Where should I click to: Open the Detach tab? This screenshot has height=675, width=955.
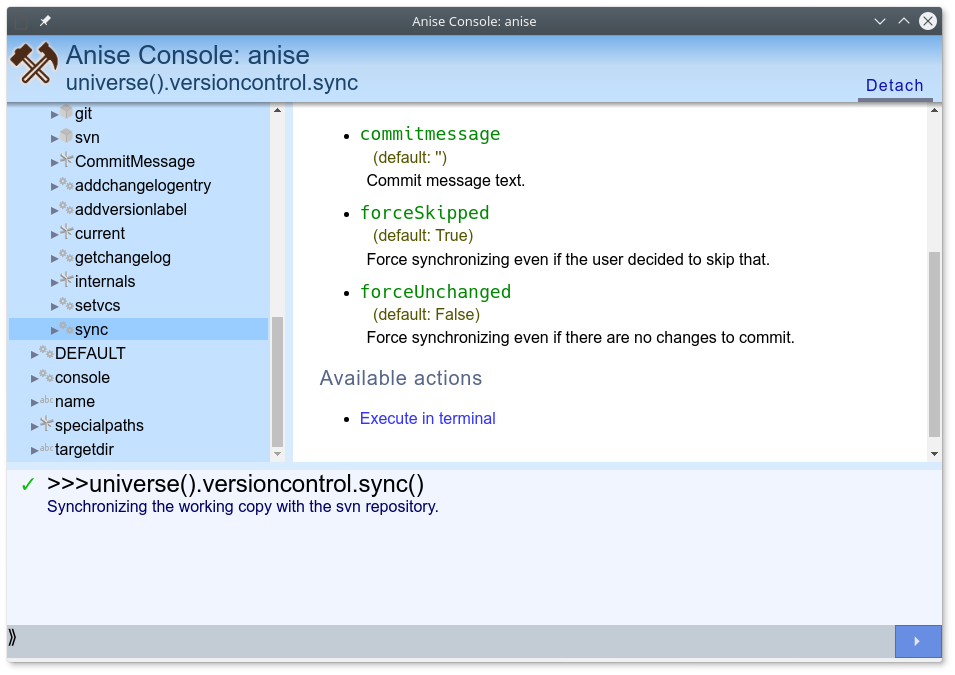[x=895, y=86]
